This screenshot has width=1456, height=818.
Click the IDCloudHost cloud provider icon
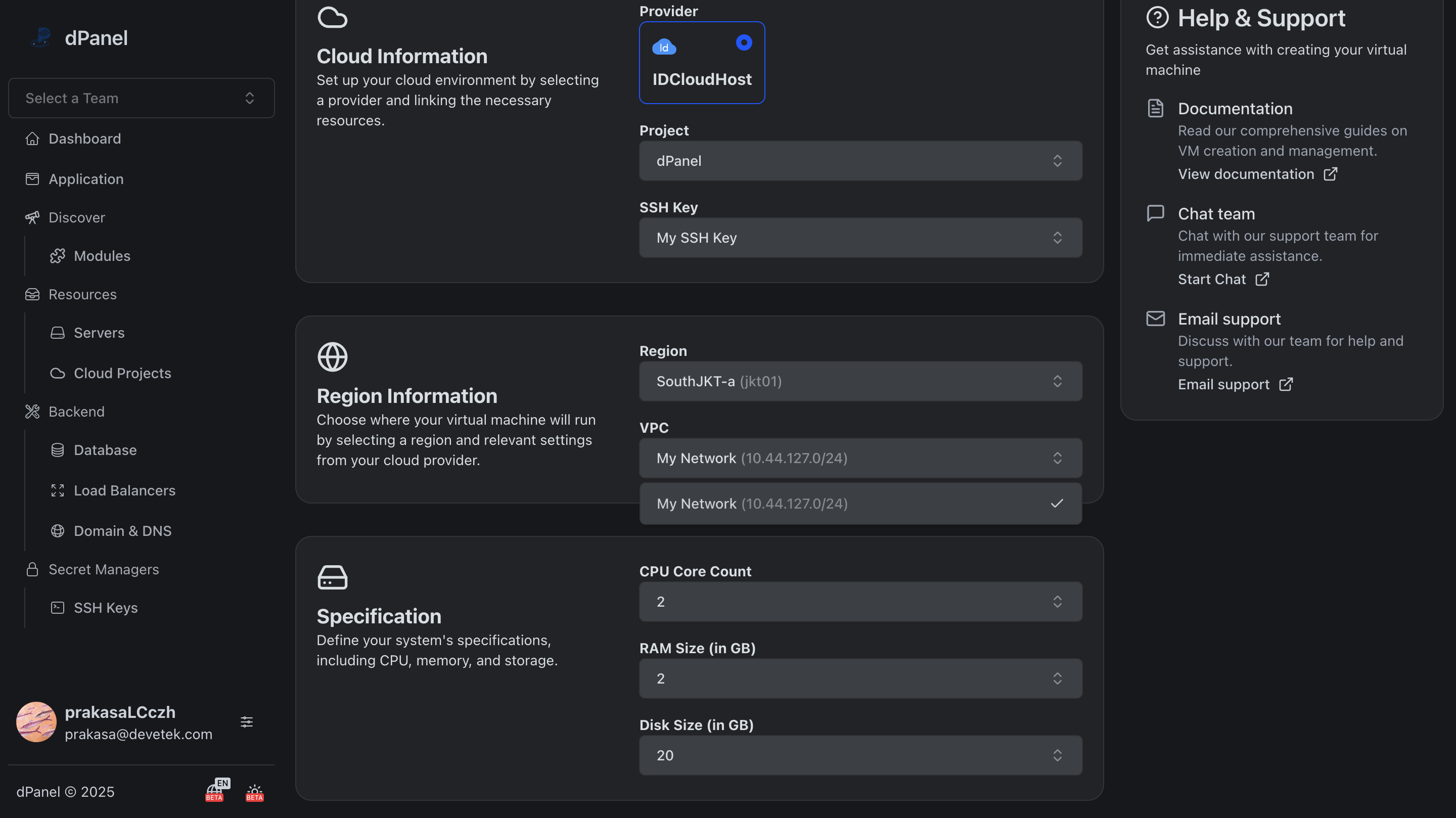[664, 48]
